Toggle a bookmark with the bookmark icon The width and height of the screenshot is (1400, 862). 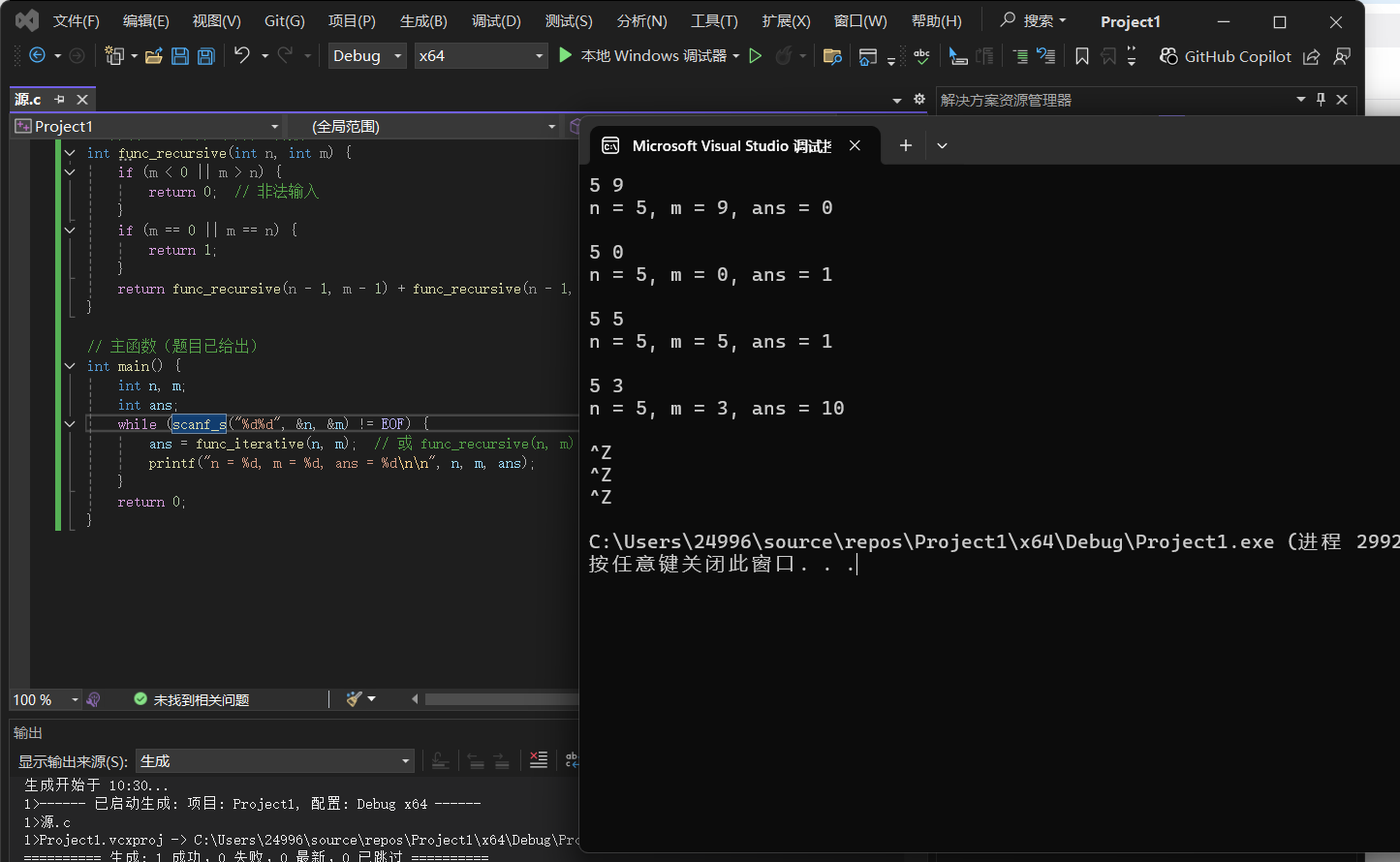(x=1082, y=56)
